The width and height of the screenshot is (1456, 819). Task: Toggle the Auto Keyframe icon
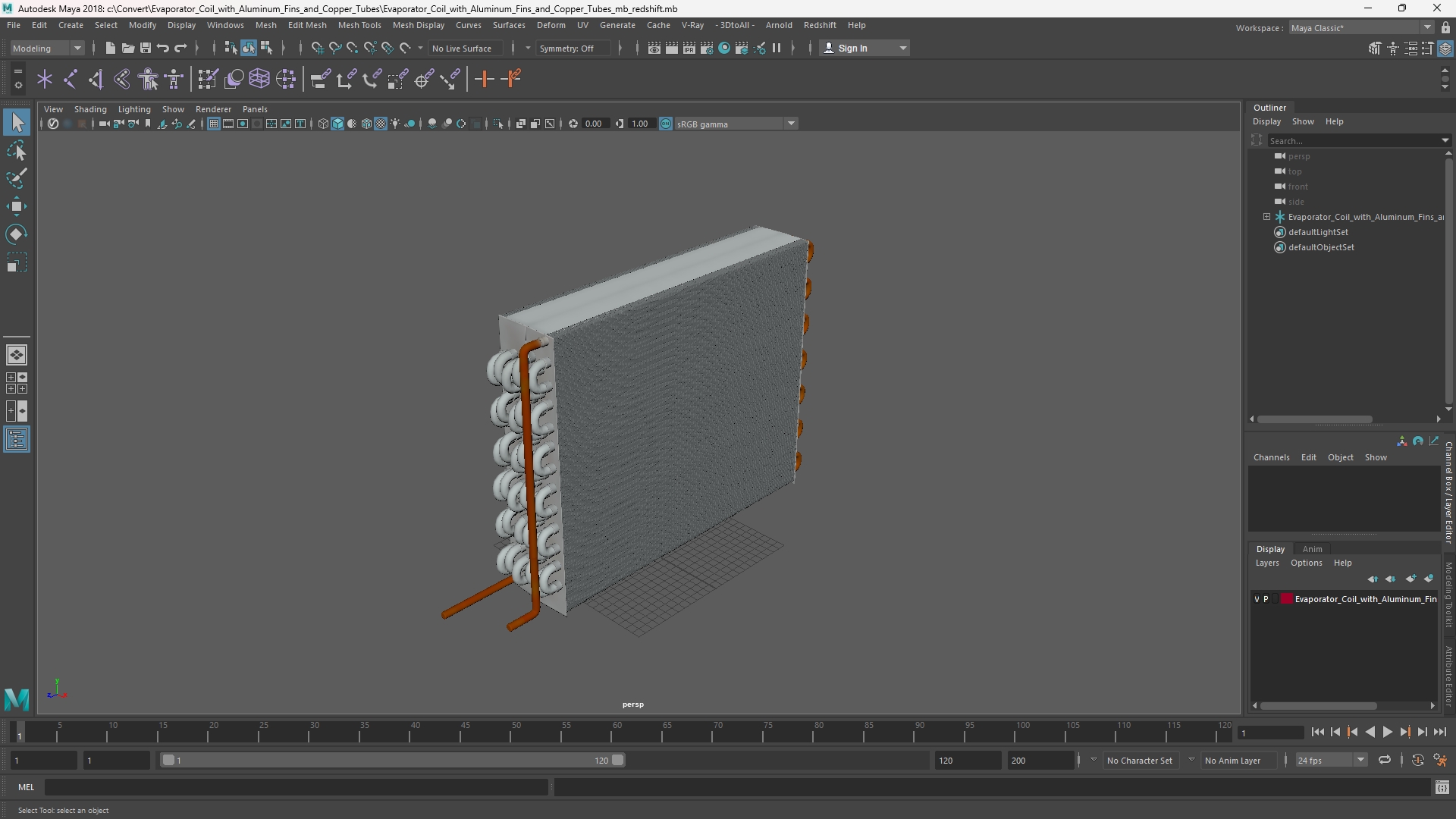[1417, 760]
